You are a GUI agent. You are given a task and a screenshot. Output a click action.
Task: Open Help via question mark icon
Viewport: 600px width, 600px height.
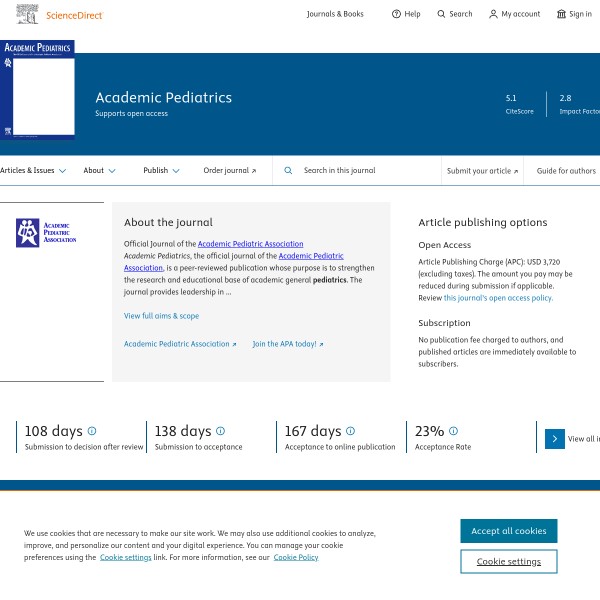pyautogui.click(x=396, y=14)
